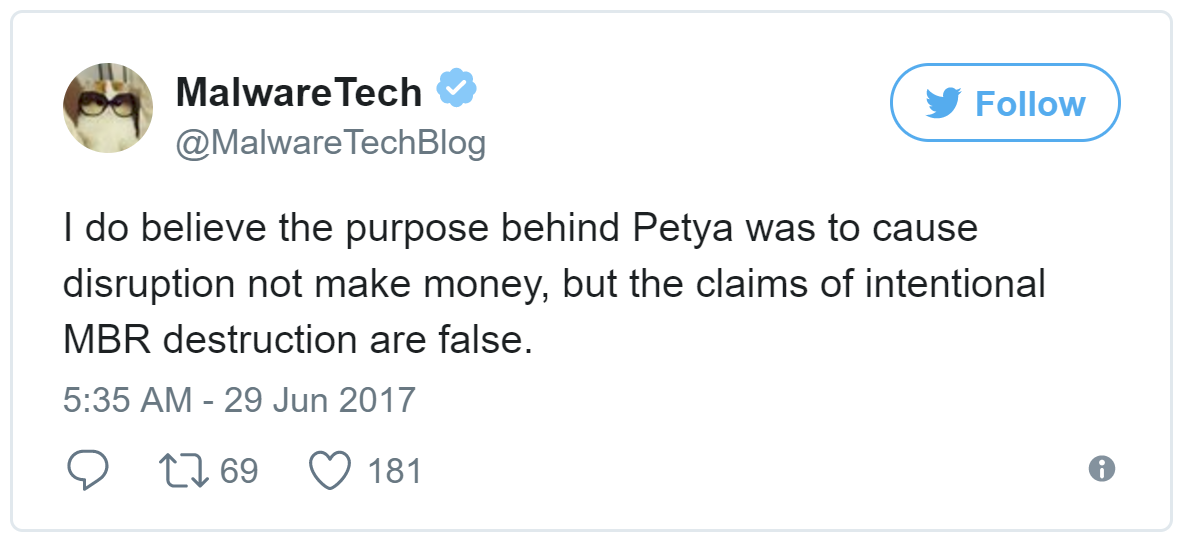Click the Twitter bird icon in Follow
The width and height of the screenshot is (1182, 541).
[943, 103]
